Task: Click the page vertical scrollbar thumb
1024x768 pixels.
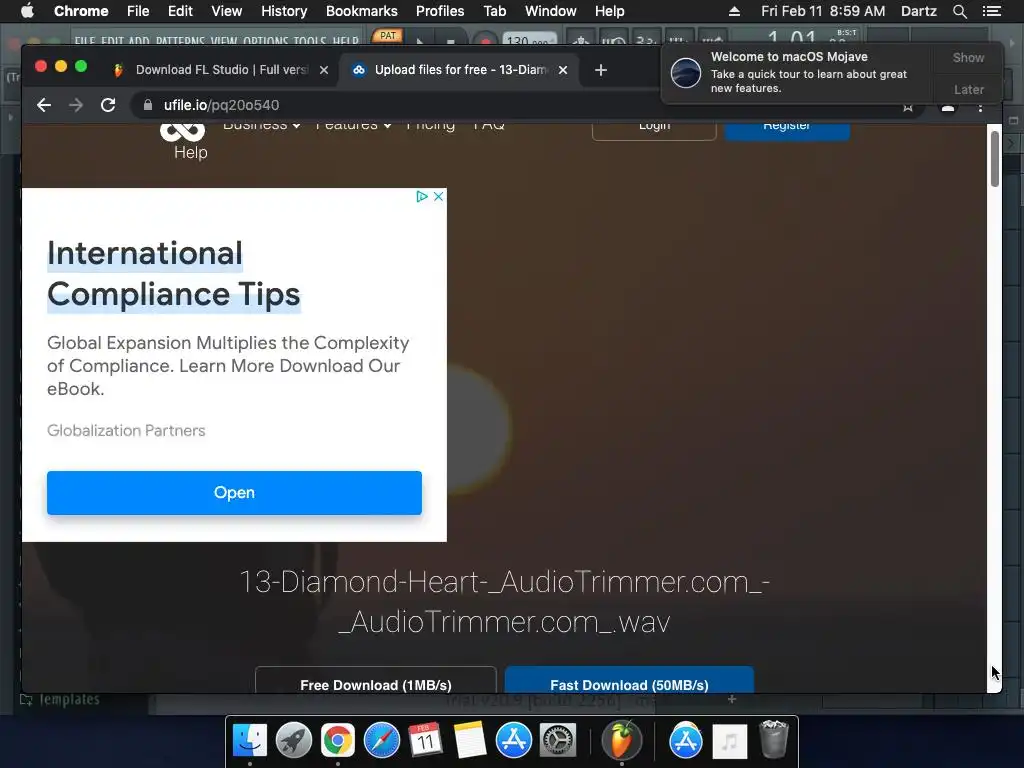Action: [995, 159]
